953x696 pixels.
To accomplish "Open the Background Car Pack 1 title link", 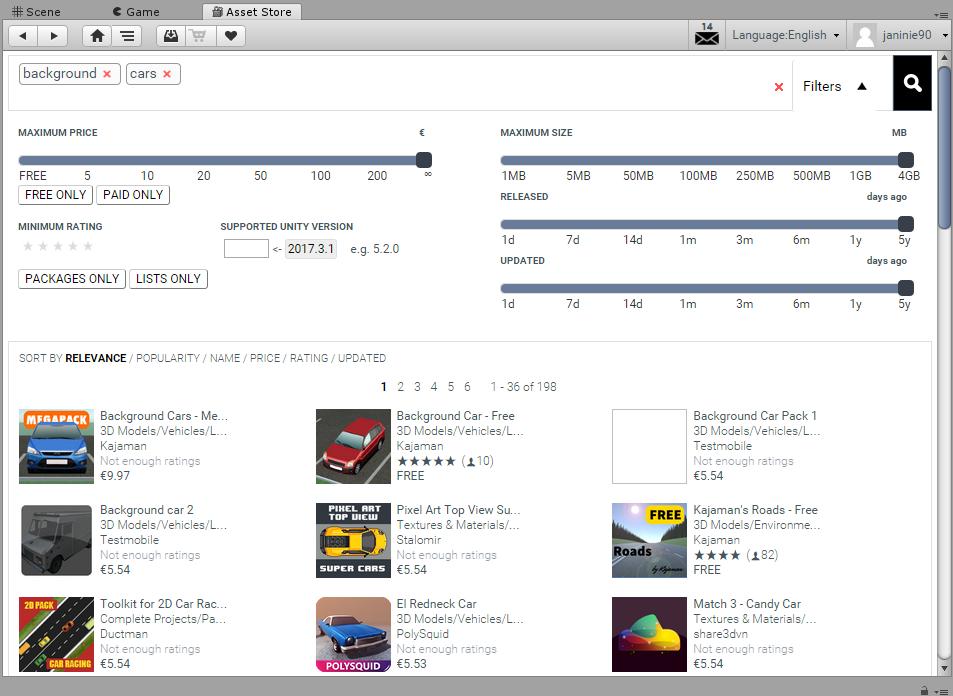I will pyautogui.click(x=755, y=416).
